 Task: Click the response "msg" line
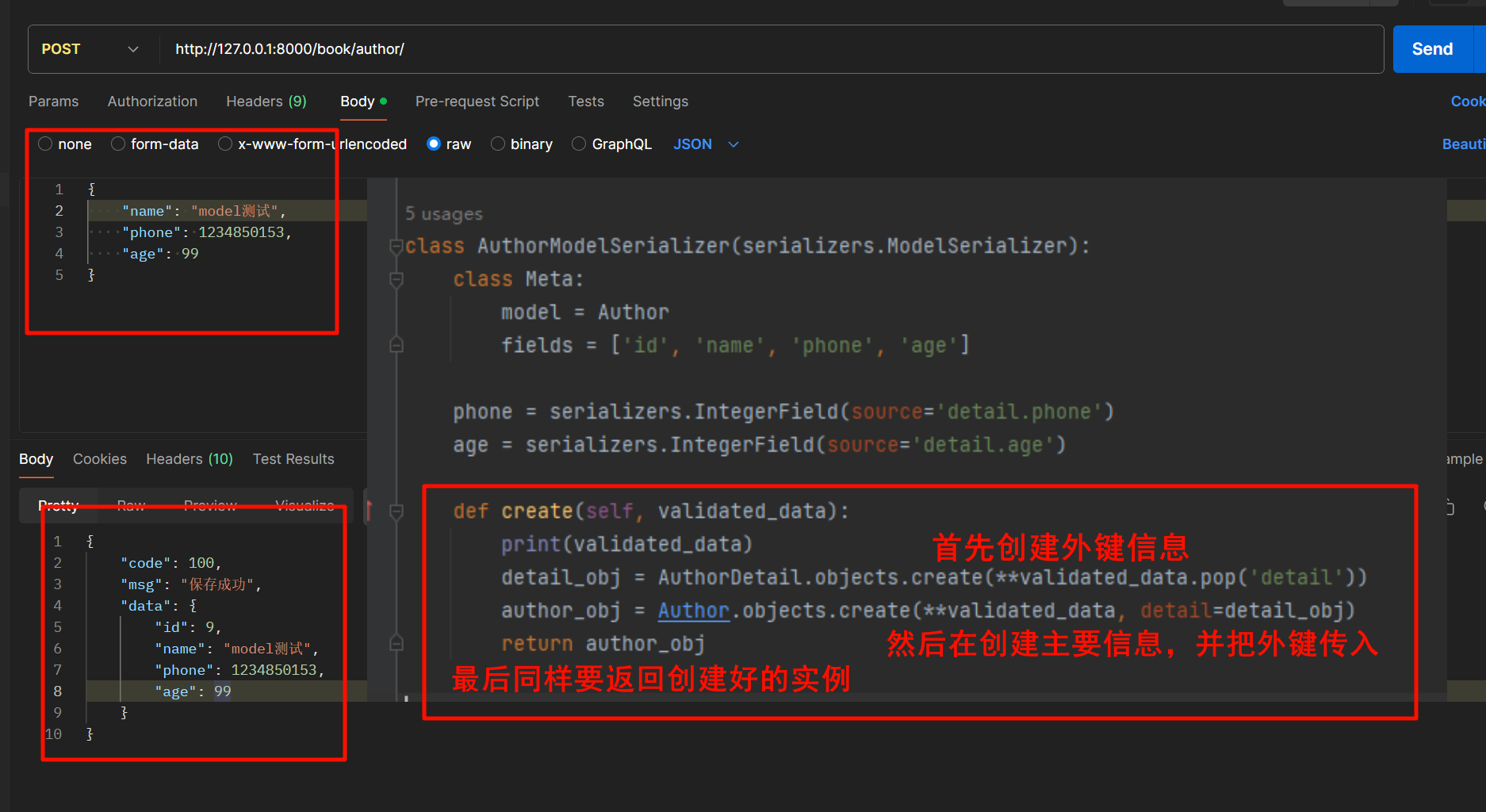tap(190, 584)
